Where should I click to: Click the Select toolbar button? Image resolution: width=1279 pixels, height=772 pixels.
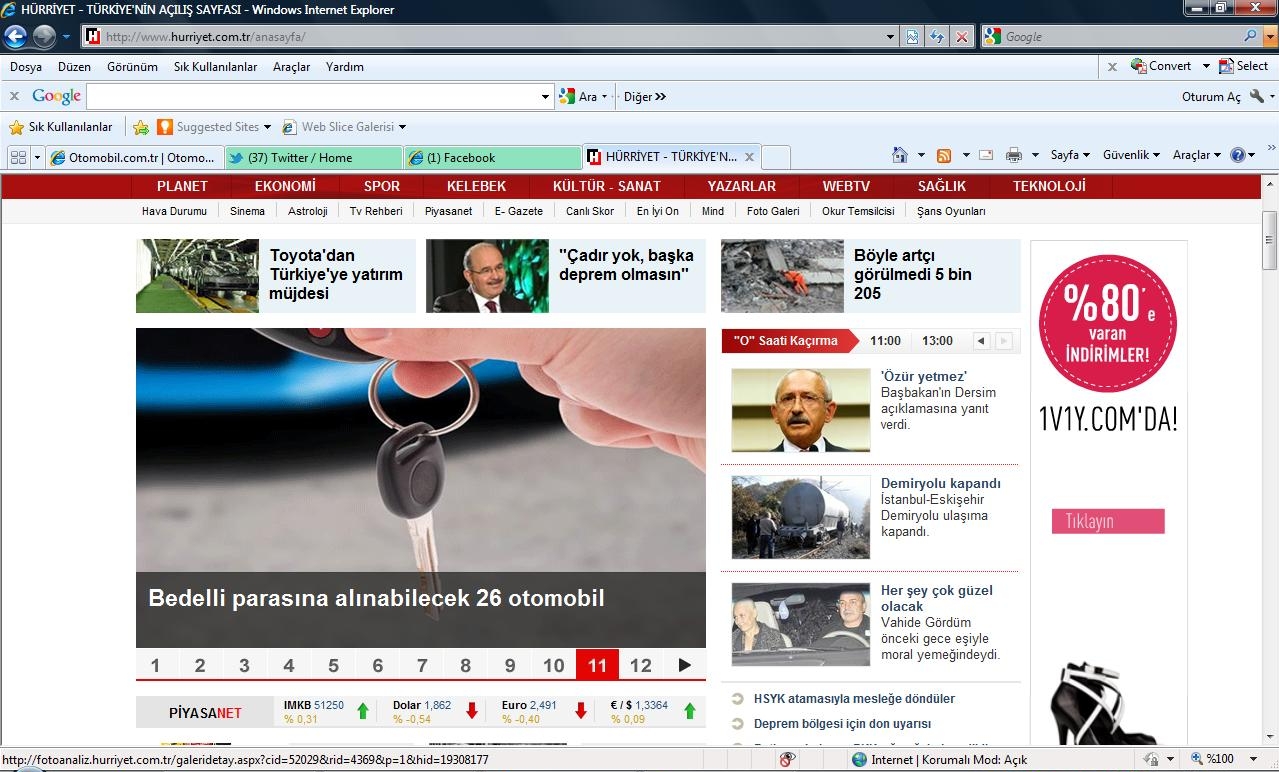coord(1243,66)
